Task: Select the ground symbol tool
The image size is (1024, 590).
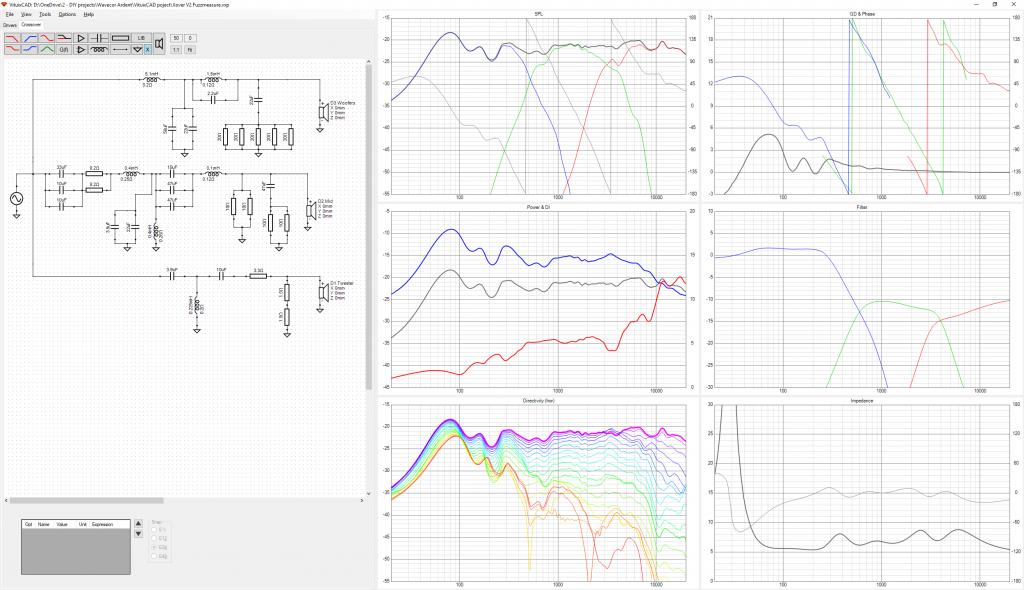Action: click(137, 50)
